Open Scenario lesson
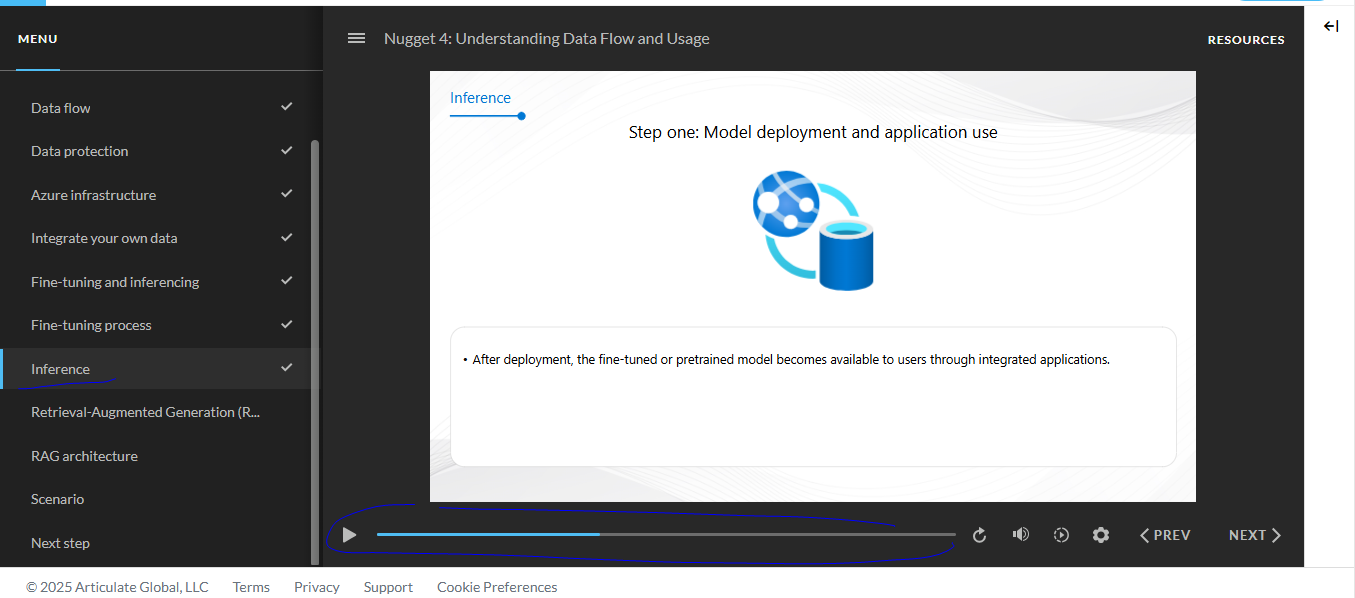This screenshot has height=598, width=1355. coord(161,499)
